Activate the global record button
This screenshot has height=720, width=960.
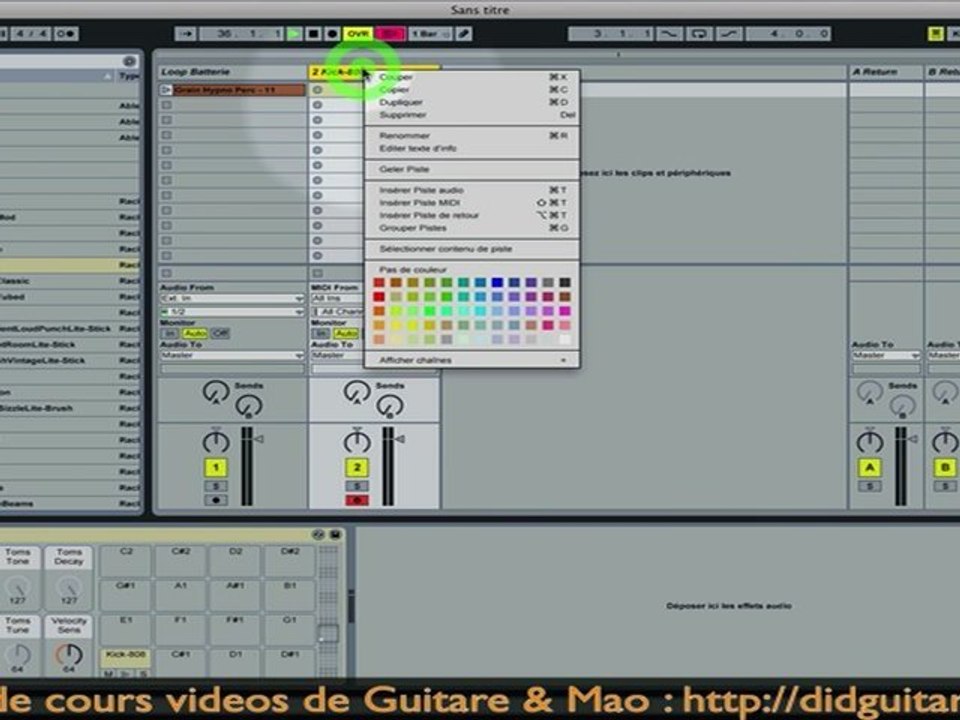332,34
